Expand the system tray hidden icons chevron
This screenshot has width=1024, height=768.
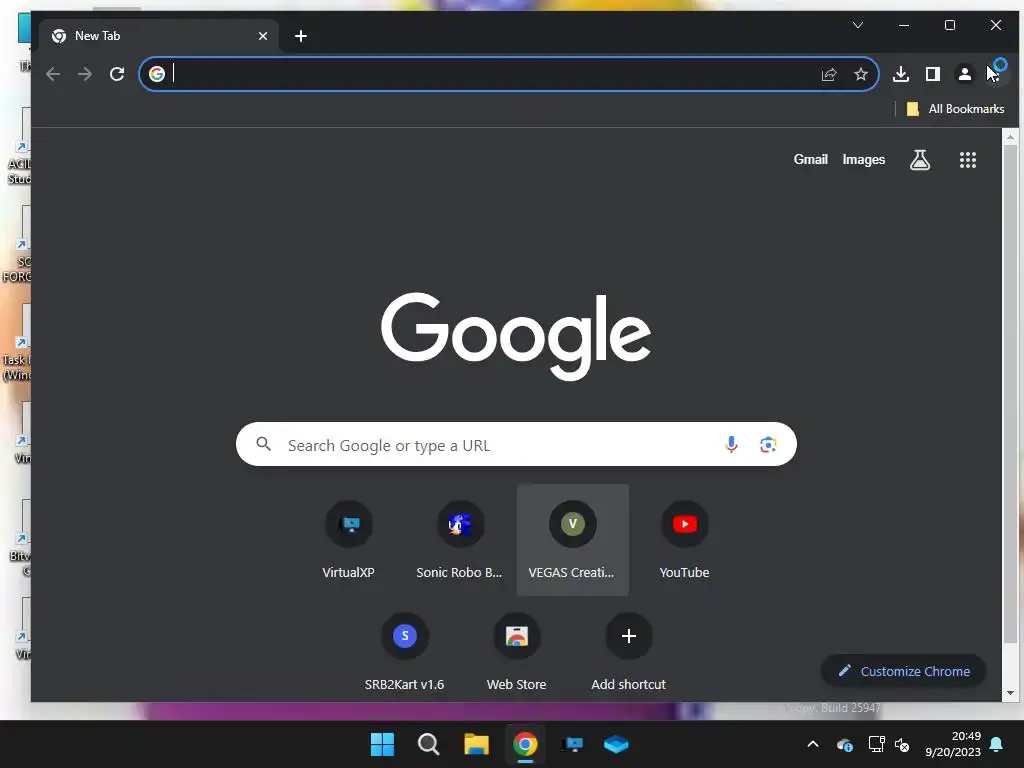click(x=813, y=744)
